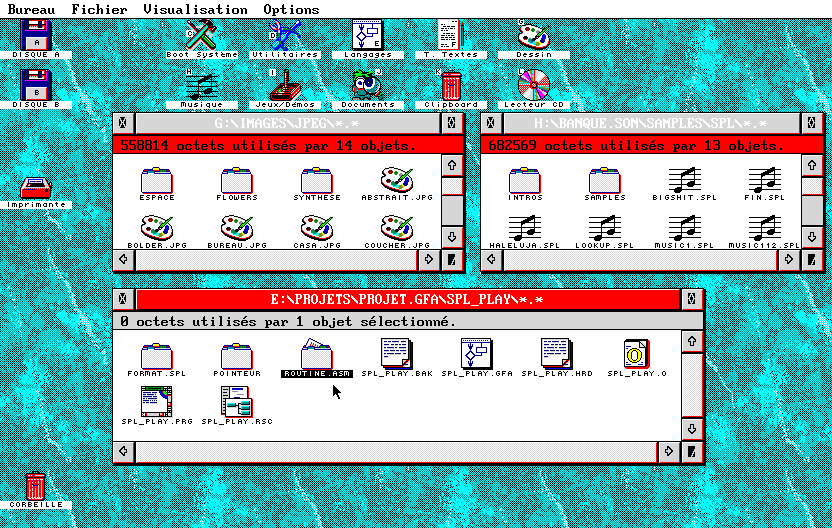This screenshot has height=528, width=832.
Task: Open the Options menu
Action: point(291,9)
